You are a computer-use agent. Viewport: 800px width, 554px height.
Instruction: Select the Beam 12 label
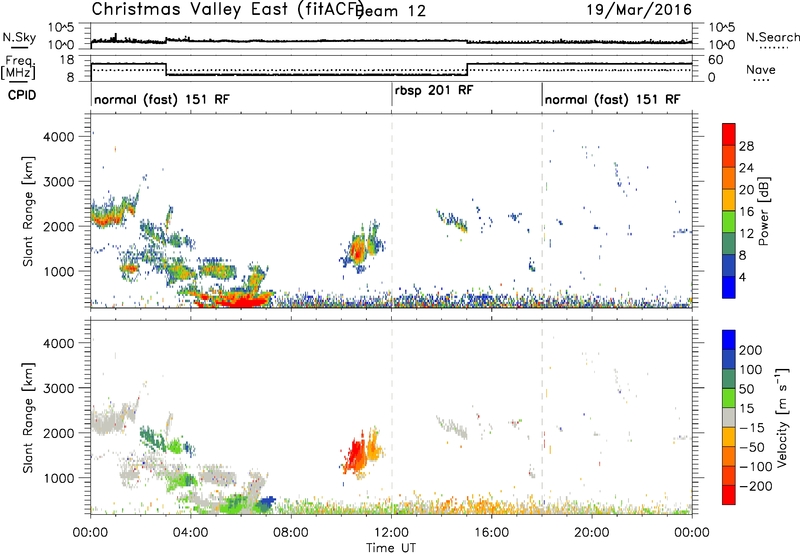[391, 11]
